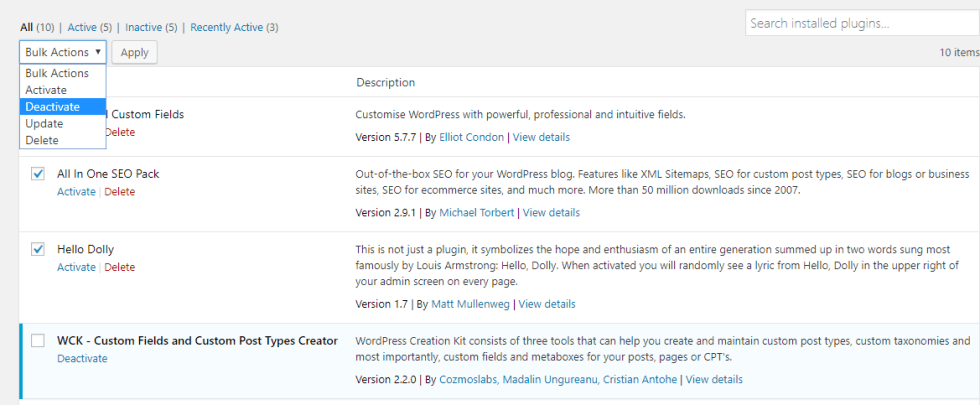Delete the Advanced Custom Fields plugin
Screen dimensions: 980x405
(x=121, y=132)
